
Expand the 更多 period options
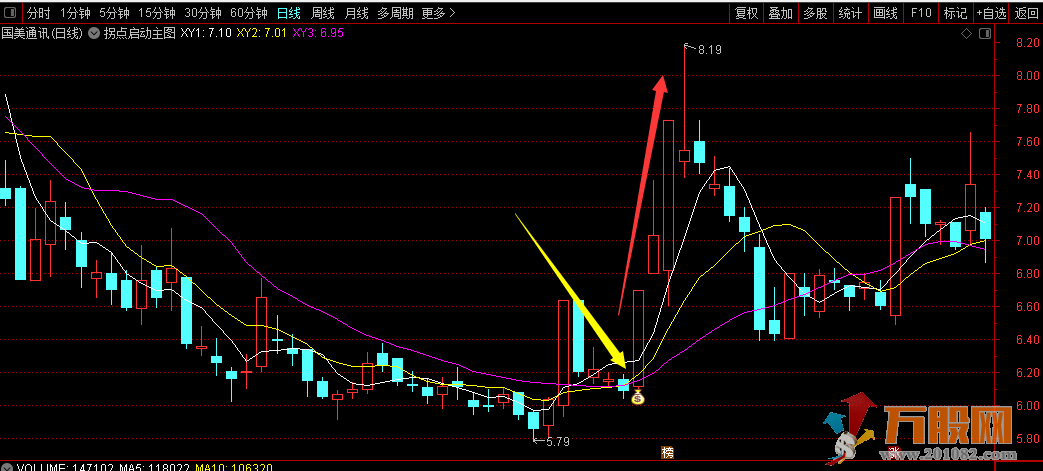[438, 13]
